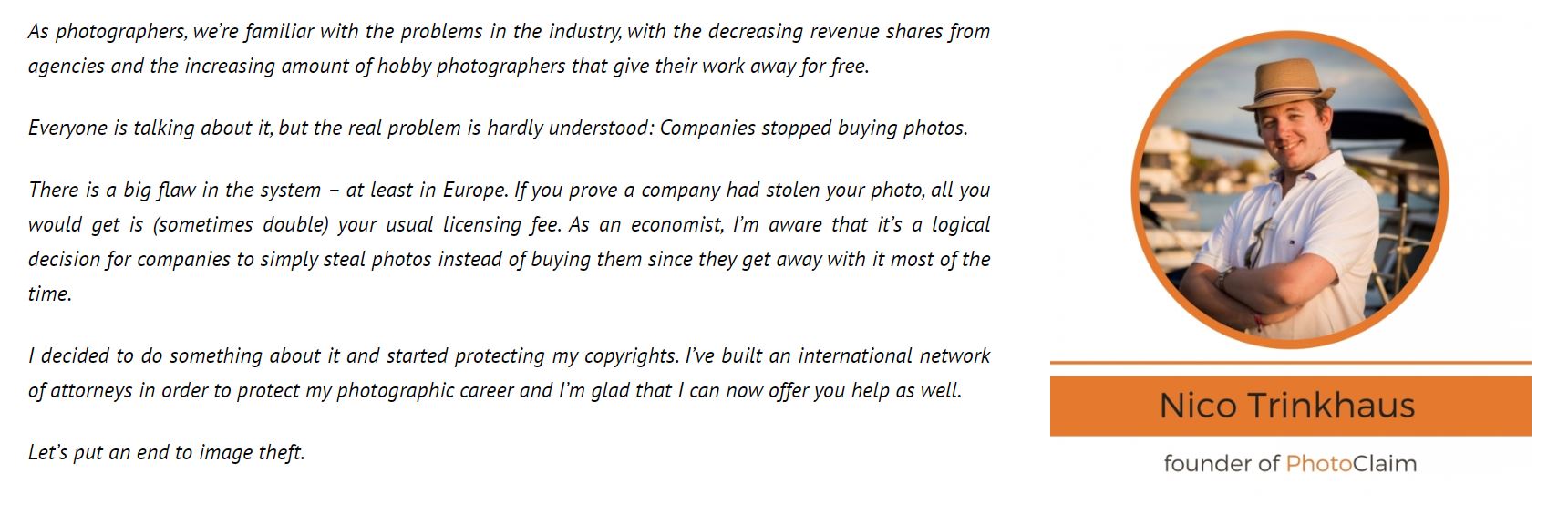Click the paragraph starting 'There is a big flaw'
Viewport: 1568px width, 515px height.
coord(509,242)
